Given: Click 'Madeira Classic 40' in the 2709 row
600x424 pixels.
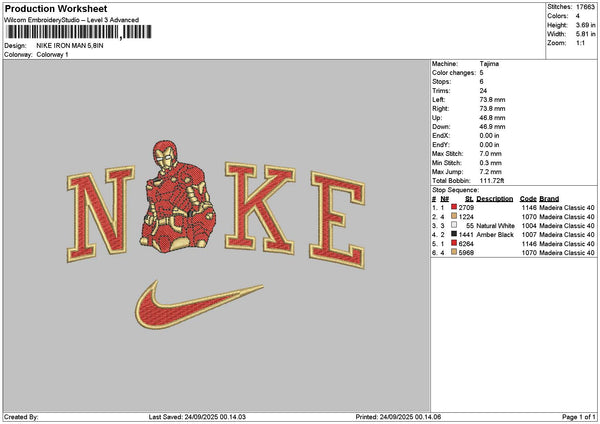Looking at the screenshot, I should 567,208.
